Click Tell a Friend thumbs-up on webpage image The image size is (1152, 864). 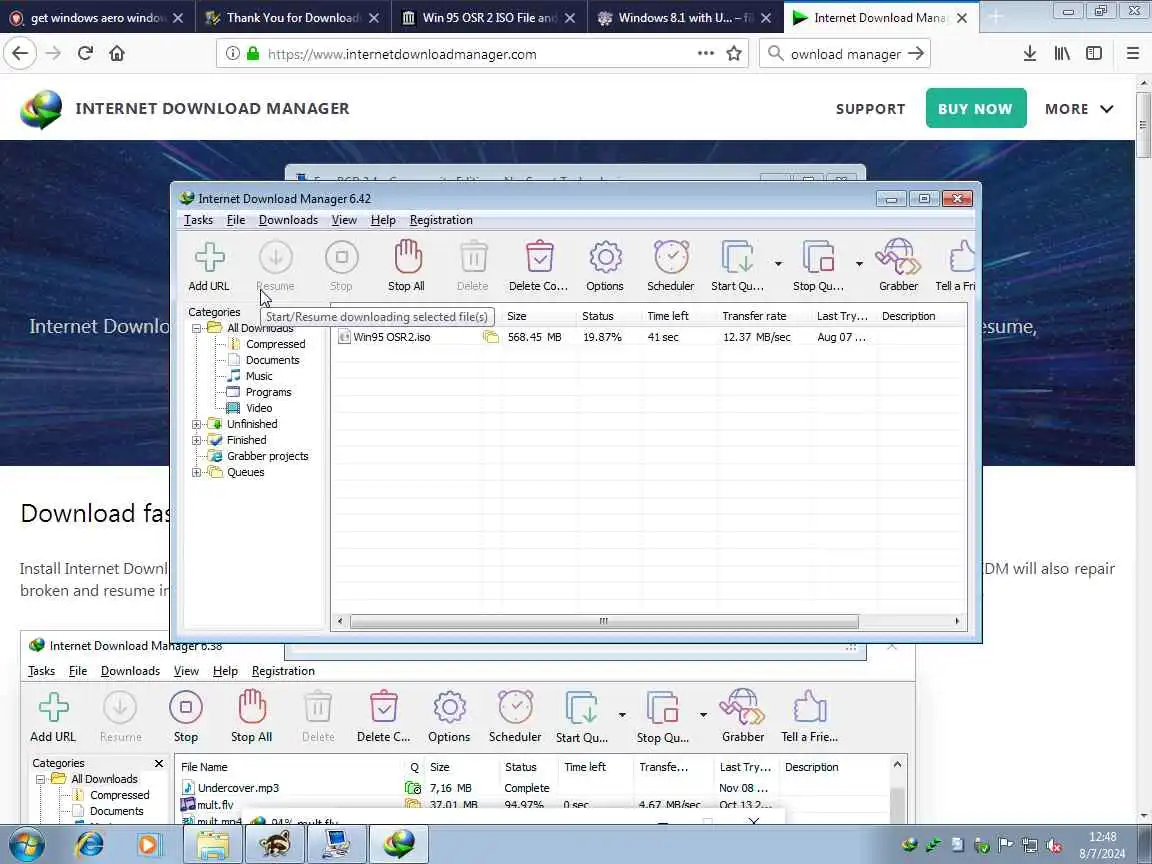(x=810, y=716)
